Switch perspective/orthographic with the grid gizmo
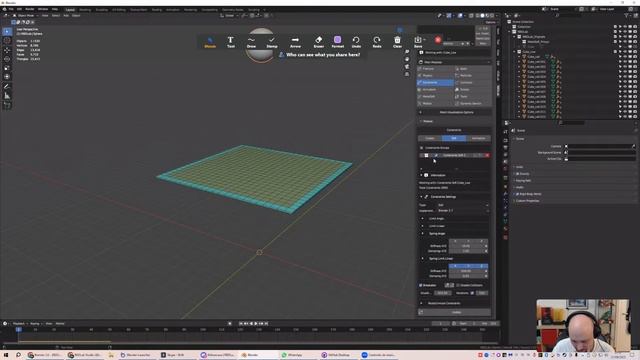The image size is (640, 360). point(407,74)
